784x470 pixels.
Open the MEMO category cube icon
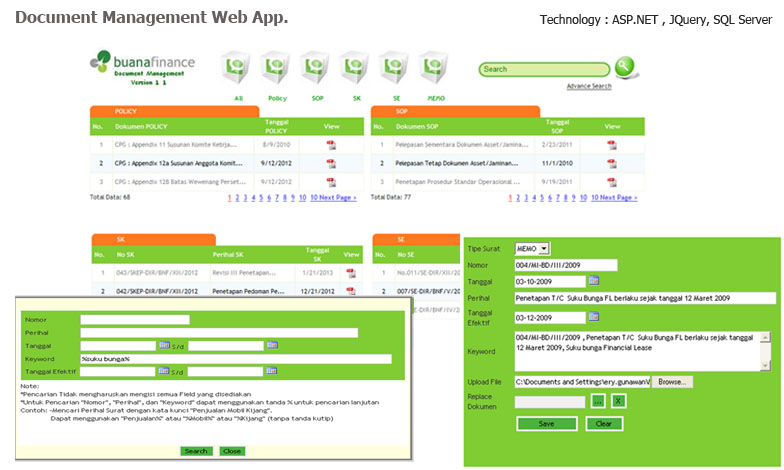click(x=436, y=68)
